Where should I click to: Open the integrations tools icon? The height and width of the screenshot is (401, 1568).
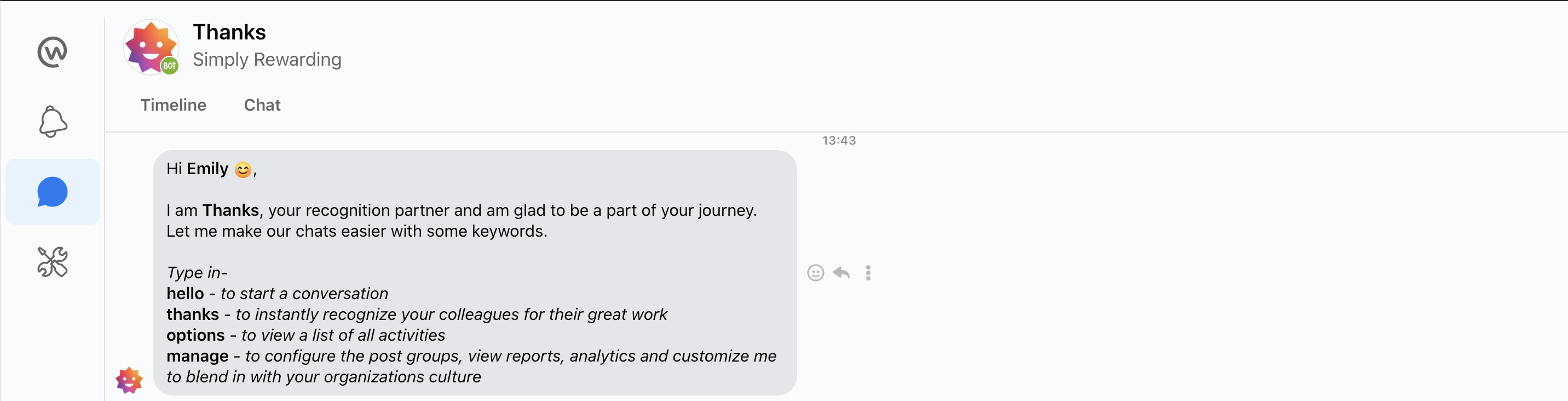coord(53,262)
